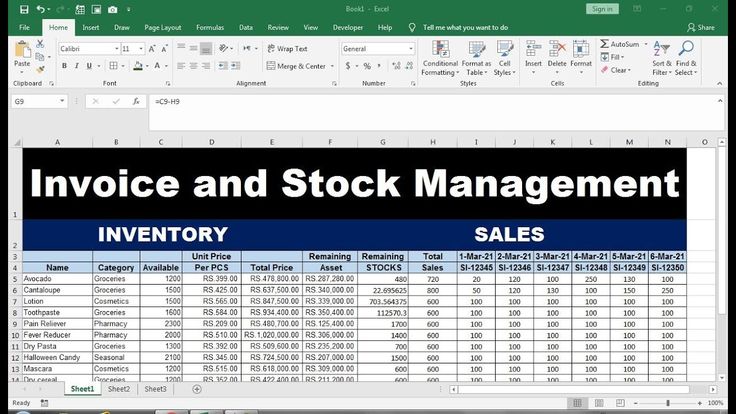Screen dimensions: 736x414
Task: Apply accounting dollar format
Action: pos(348,66)
